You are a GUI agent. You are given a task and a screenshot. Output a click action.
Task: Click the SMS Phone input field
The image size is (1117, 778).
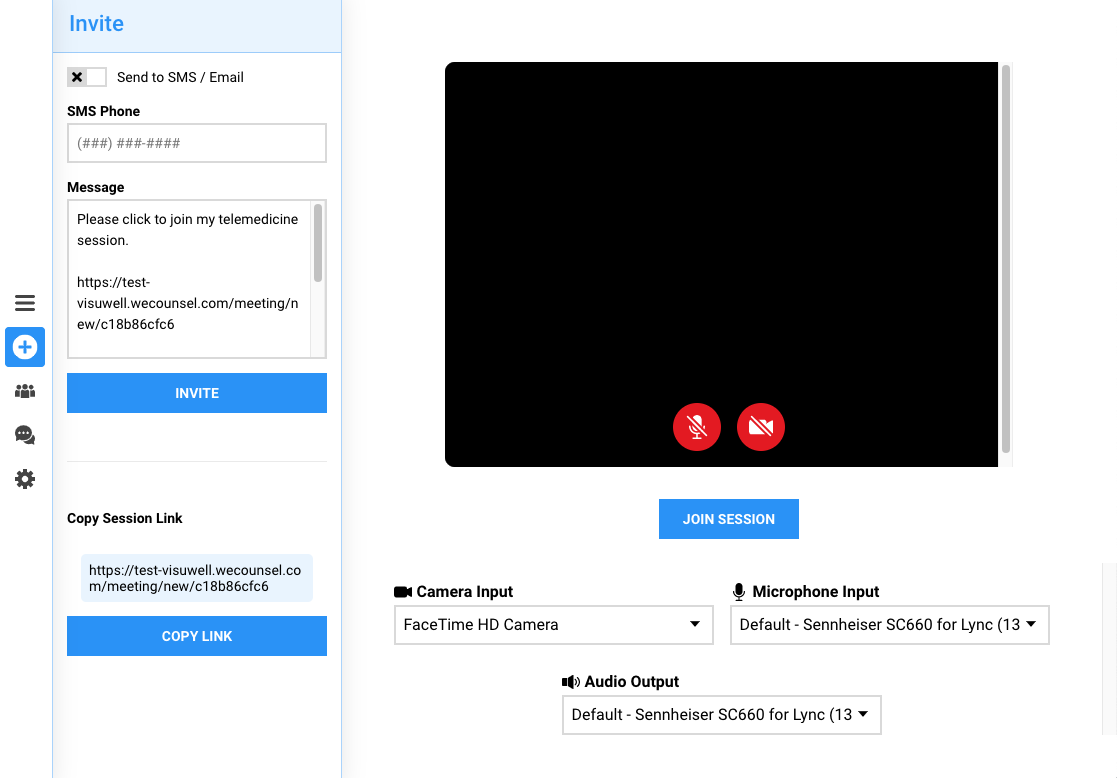(197, 143)
